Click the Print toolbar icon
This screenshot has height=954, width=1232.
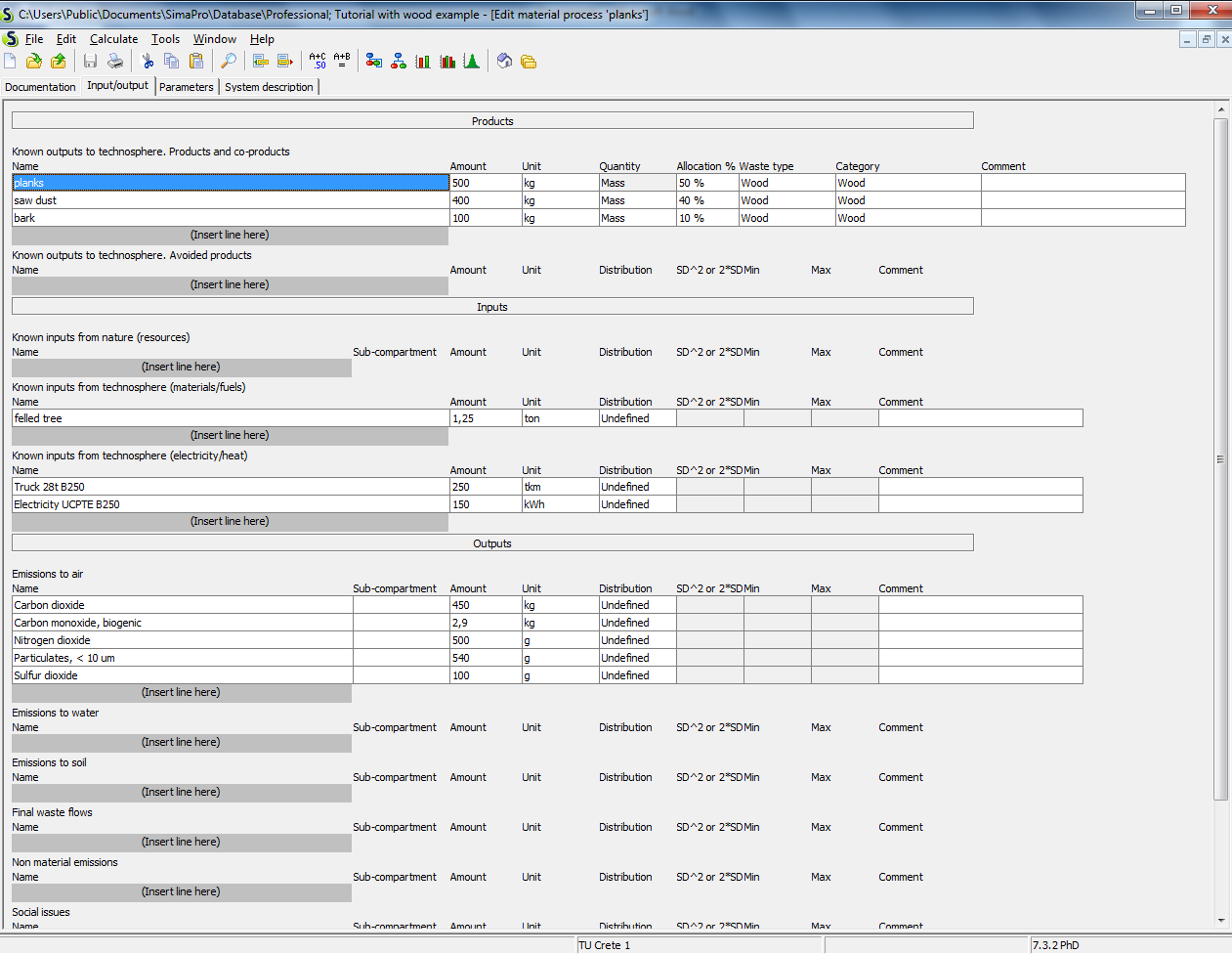115,62
